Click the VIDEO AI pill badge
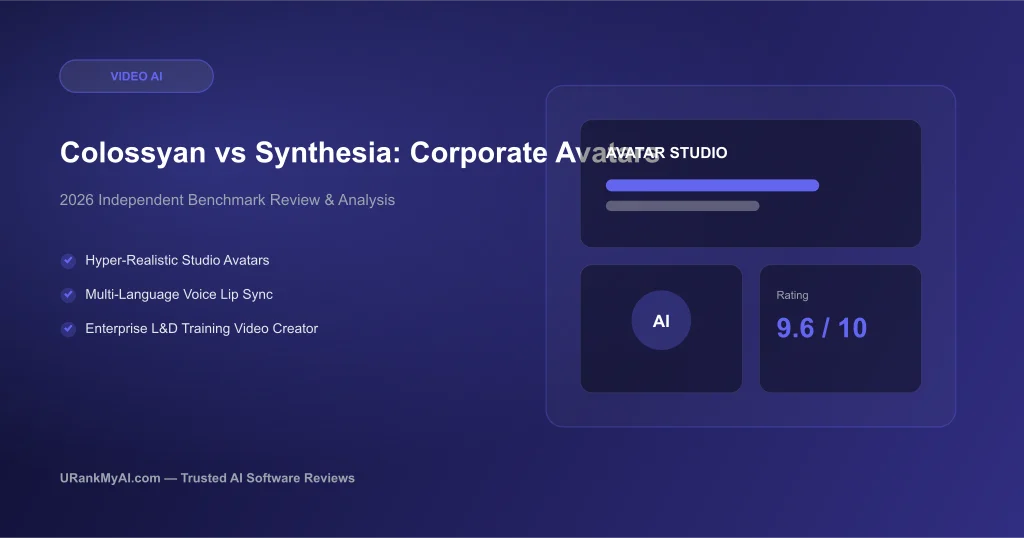The image size is (1024, 538). 136,76
